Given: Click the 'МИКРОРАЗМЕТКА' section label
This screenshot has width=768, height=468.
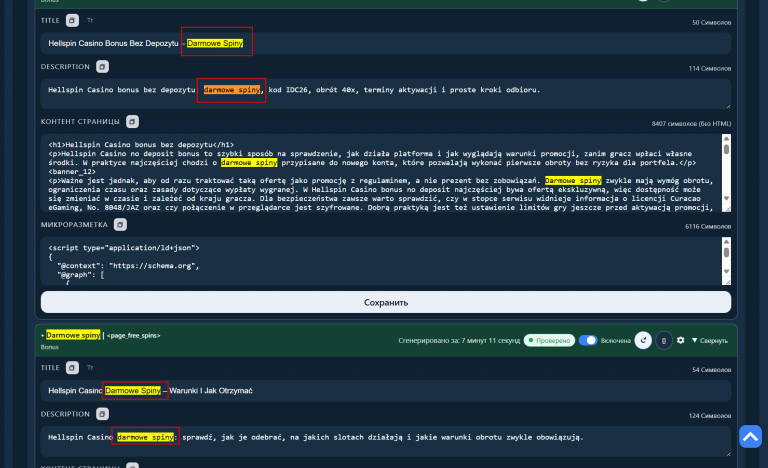Looking at the screenshot, I should 74,224.
